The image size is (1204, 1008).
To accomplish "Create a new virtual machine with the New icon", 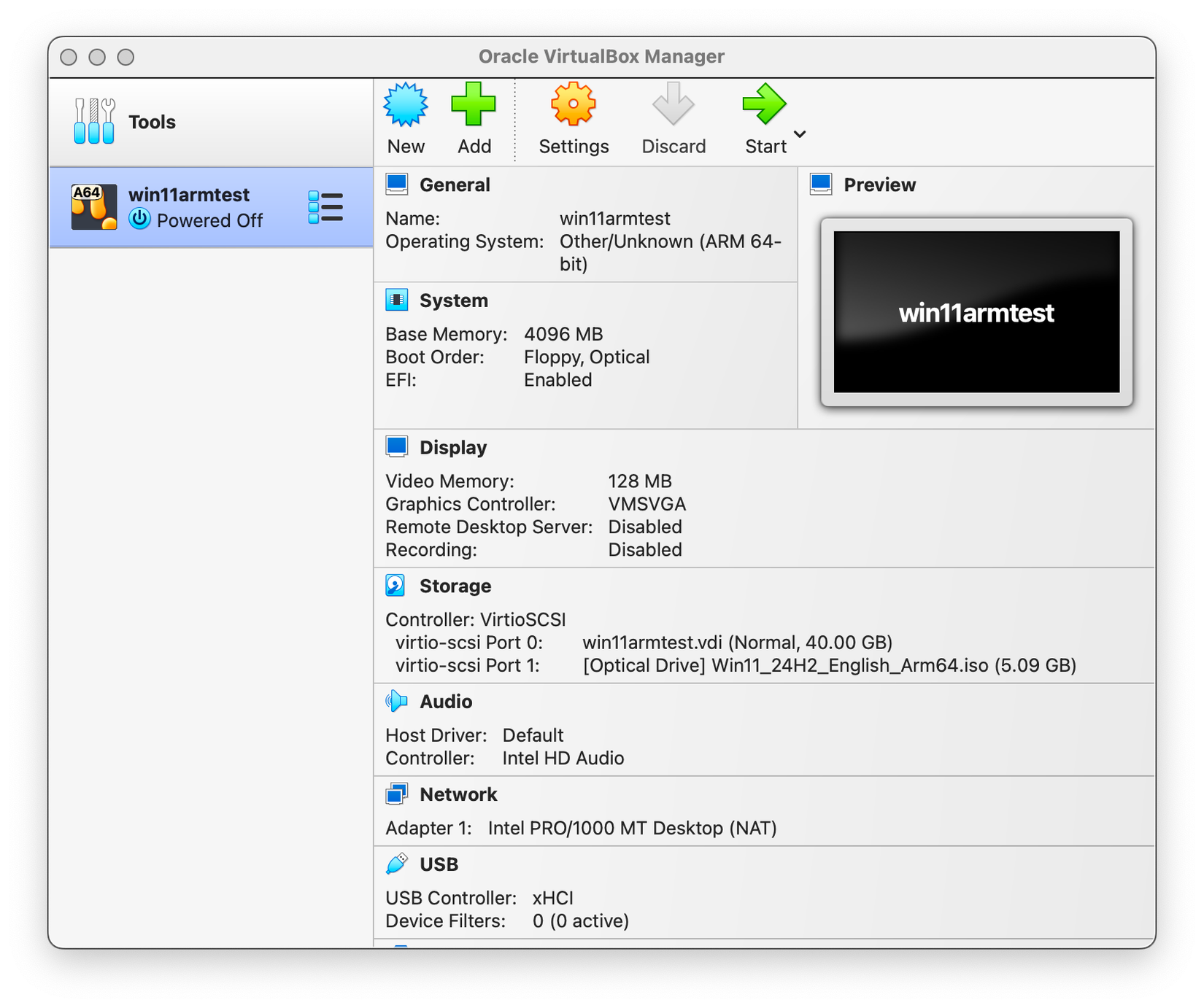I will pyautogui.click(x=406, y=104).
